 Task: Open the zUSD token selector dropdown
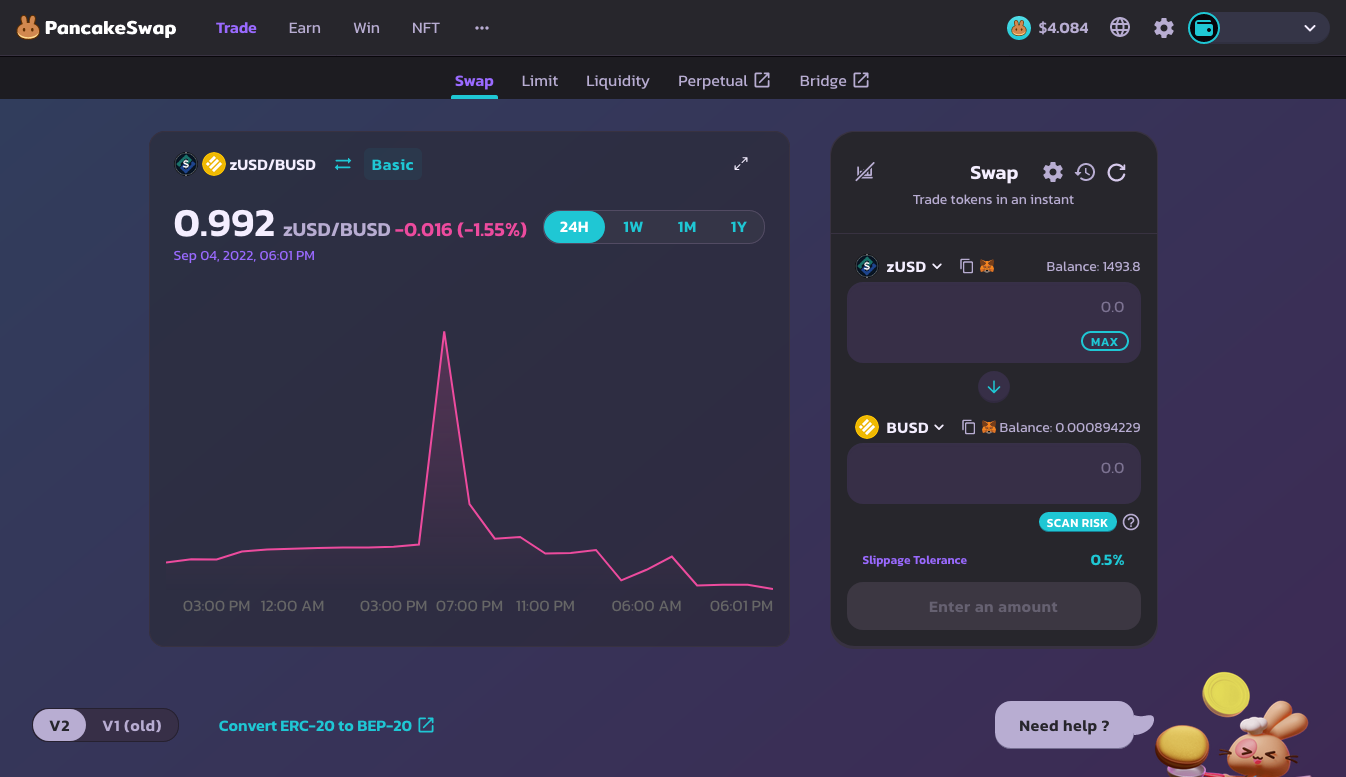pyautogui.click(x=913, y=266)
